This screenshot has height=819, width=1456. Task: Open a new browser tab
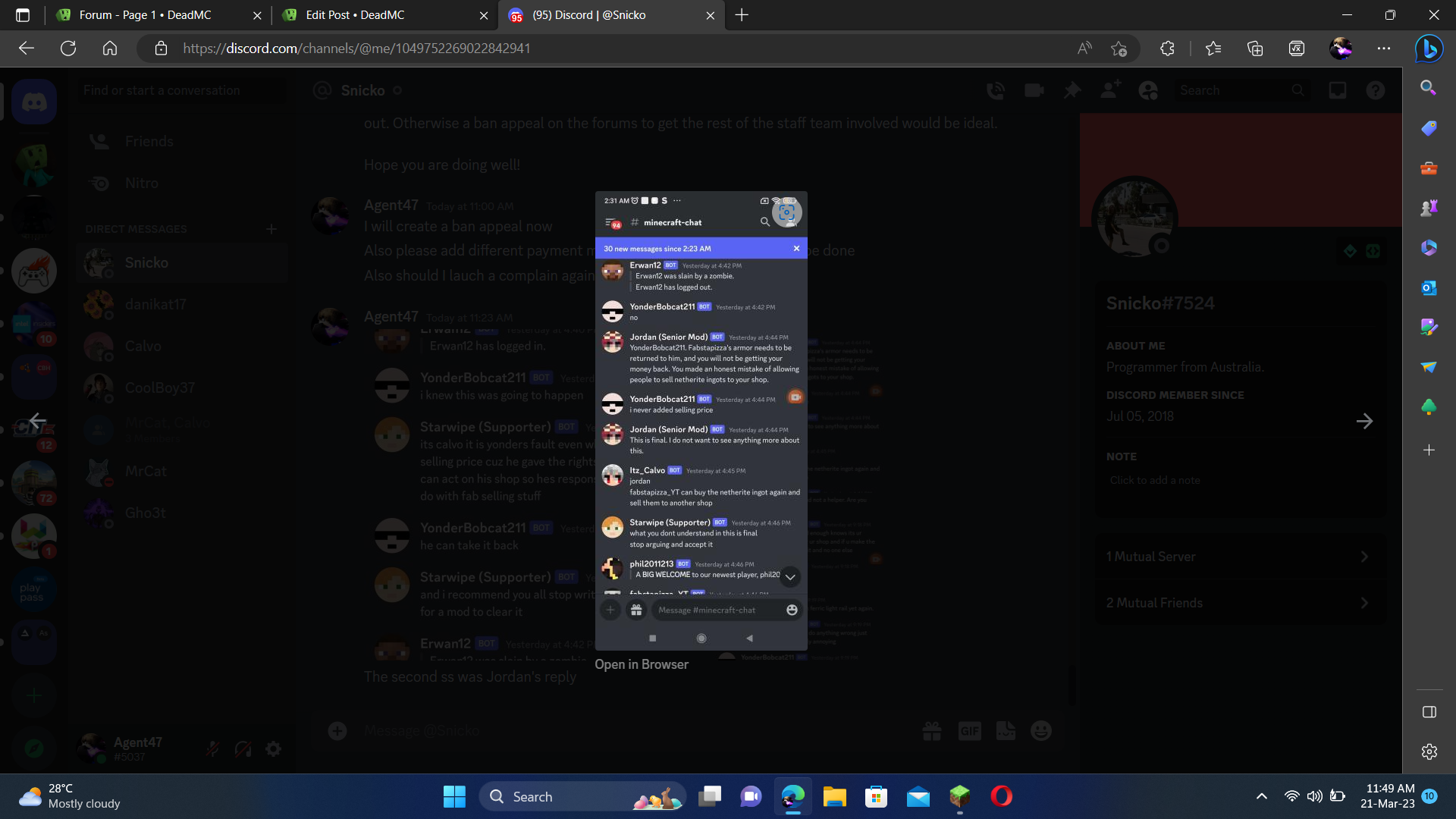pyautogui.click(x=742, y=15)
